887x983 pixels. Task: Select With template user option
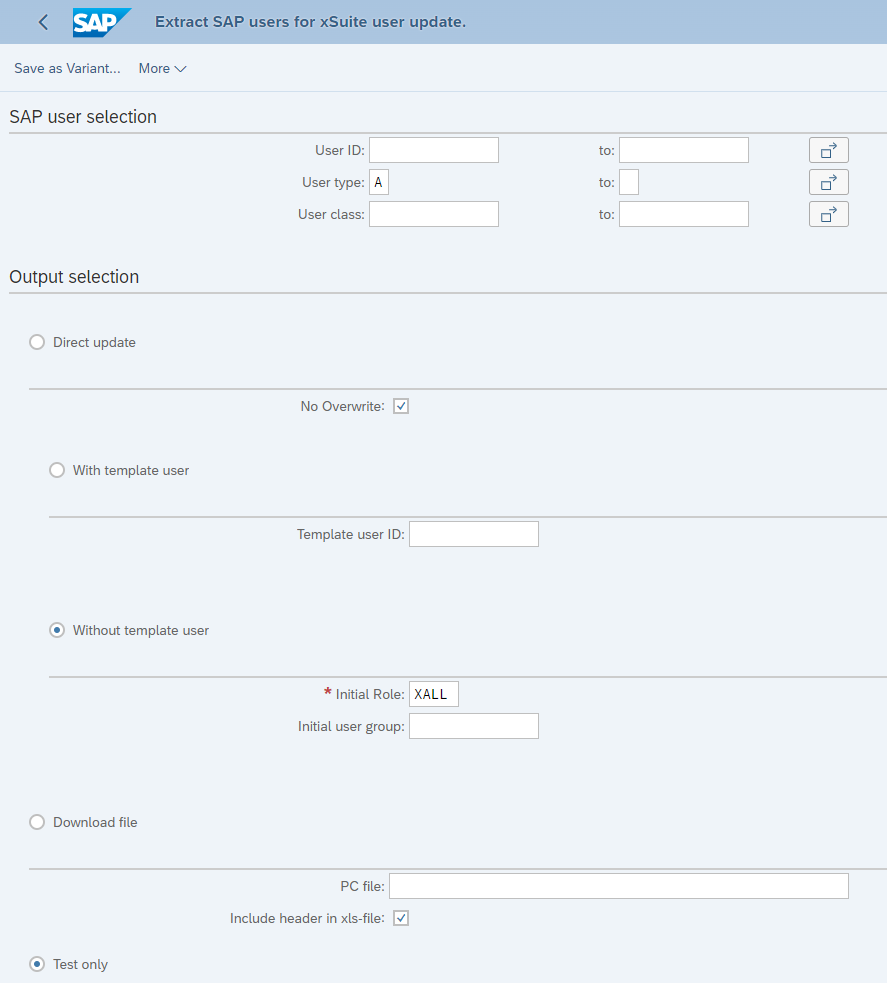click(x=57, y=470)
